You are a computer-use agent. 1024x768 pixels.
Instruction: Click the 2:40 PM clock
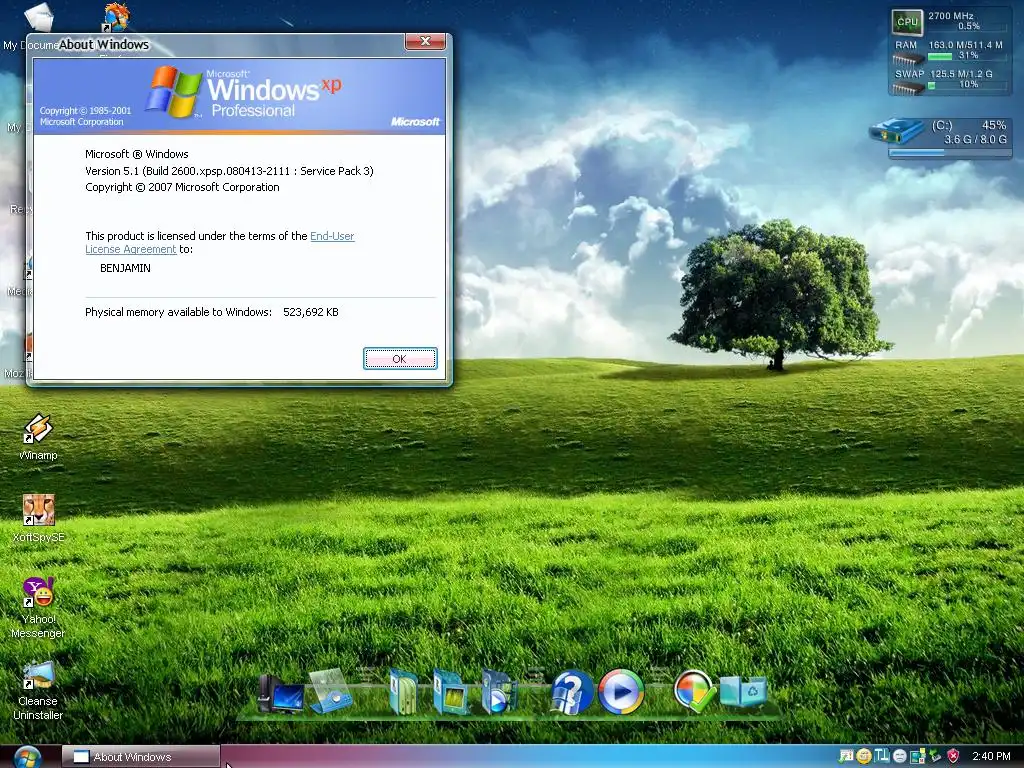(991, 756)
